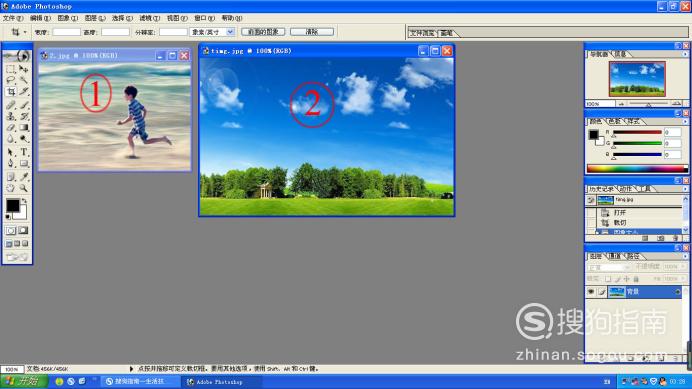Select the Move tool
The image size is (692, 389).
coord(24,69)
